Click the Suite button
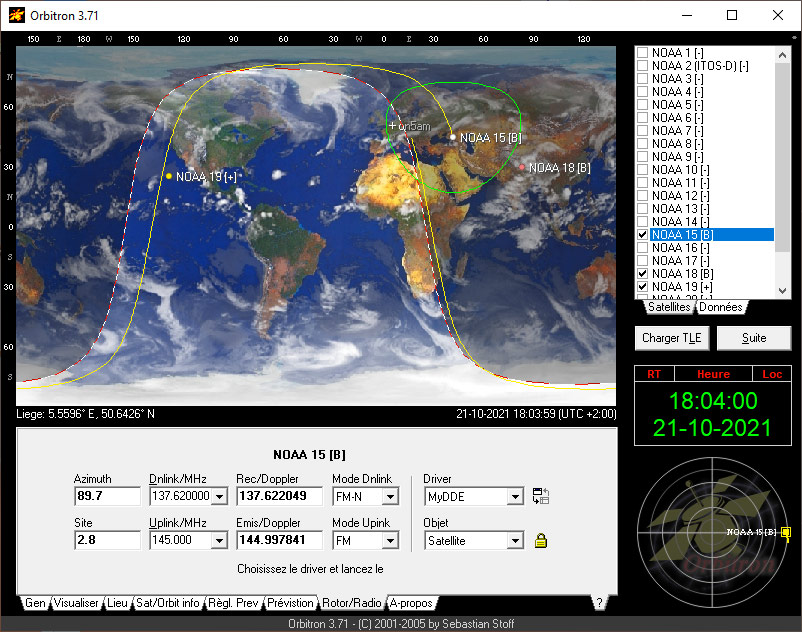802x632 pixels. tap(754, 338)
